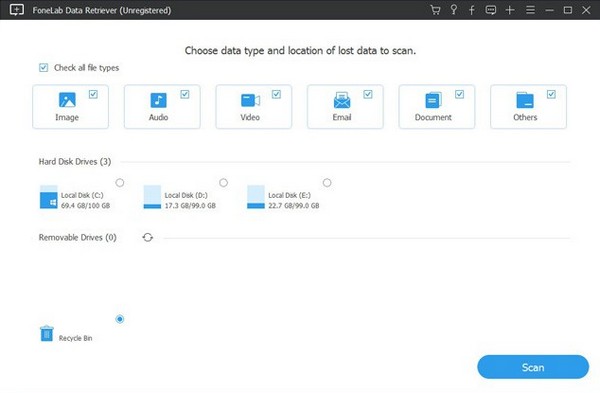Uncheck the Audio file type checkbox
Image resolution: width=600 pixels, height=393 pixels.
[x=185, y=94]
